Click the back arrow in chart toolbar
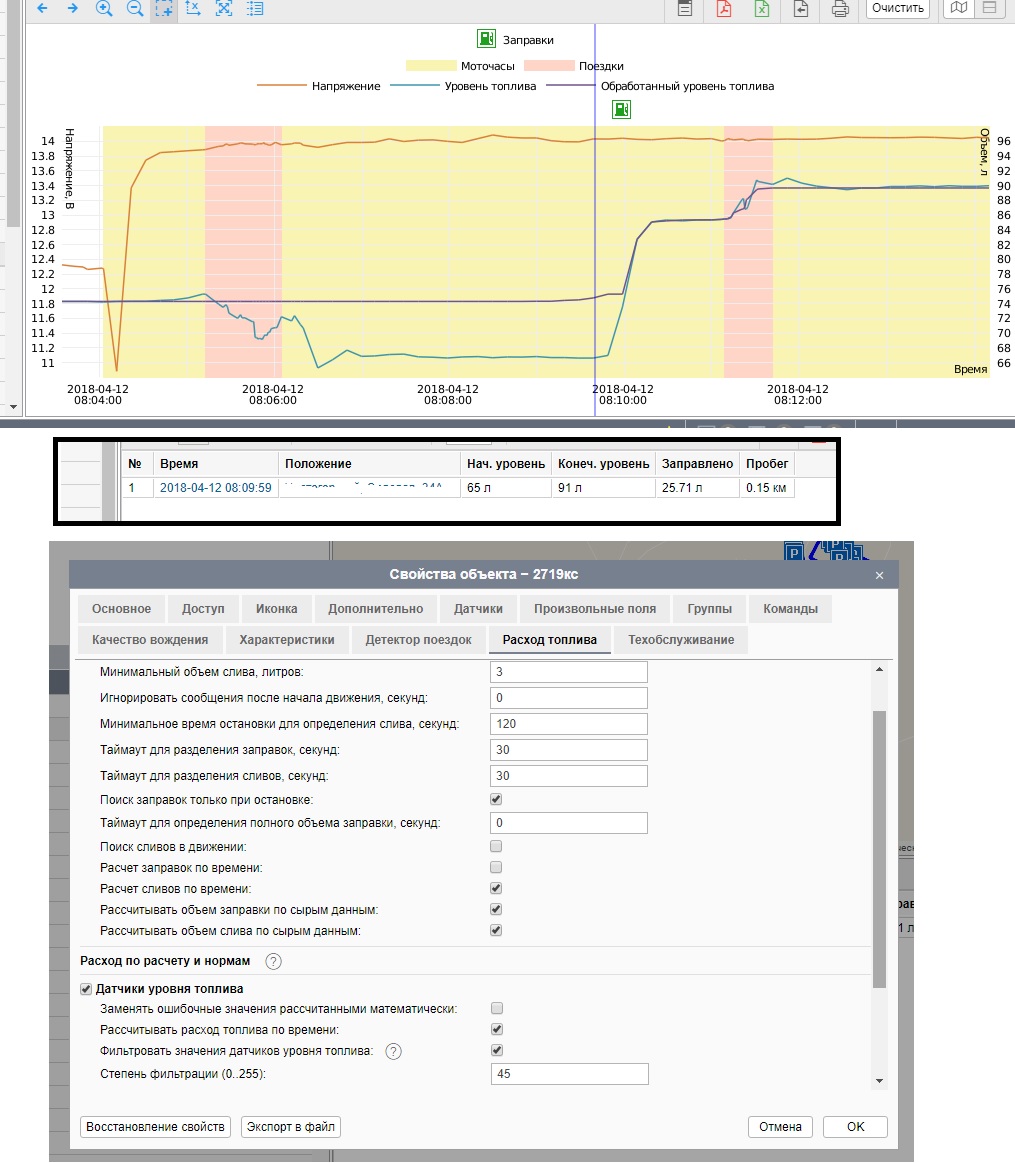The width and height of the screenshot is (1015, 1163). (42, 9)
